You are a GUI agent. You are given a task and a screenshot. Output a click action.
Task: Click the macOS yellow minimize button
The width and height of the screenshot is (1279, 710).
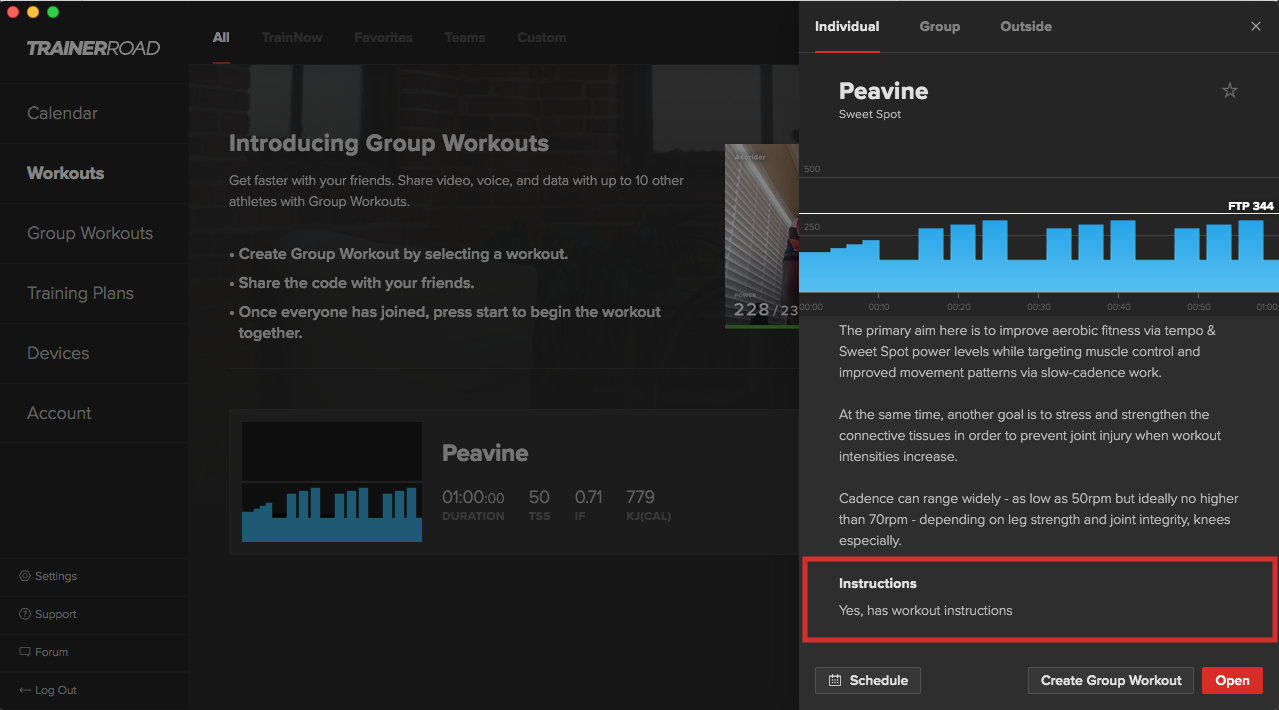click(x=33, y=12)
